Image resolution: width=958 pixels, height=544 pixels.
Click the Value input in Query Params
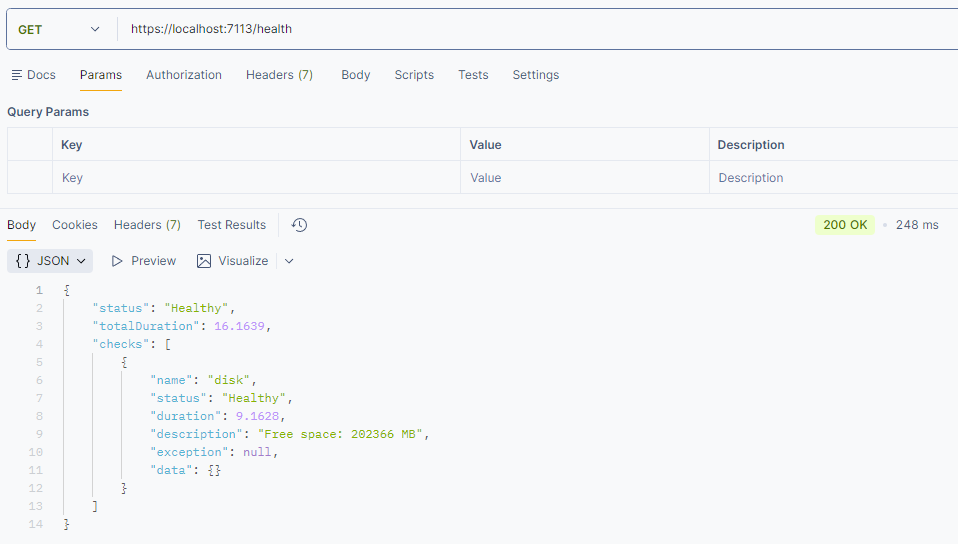[585, 178]
